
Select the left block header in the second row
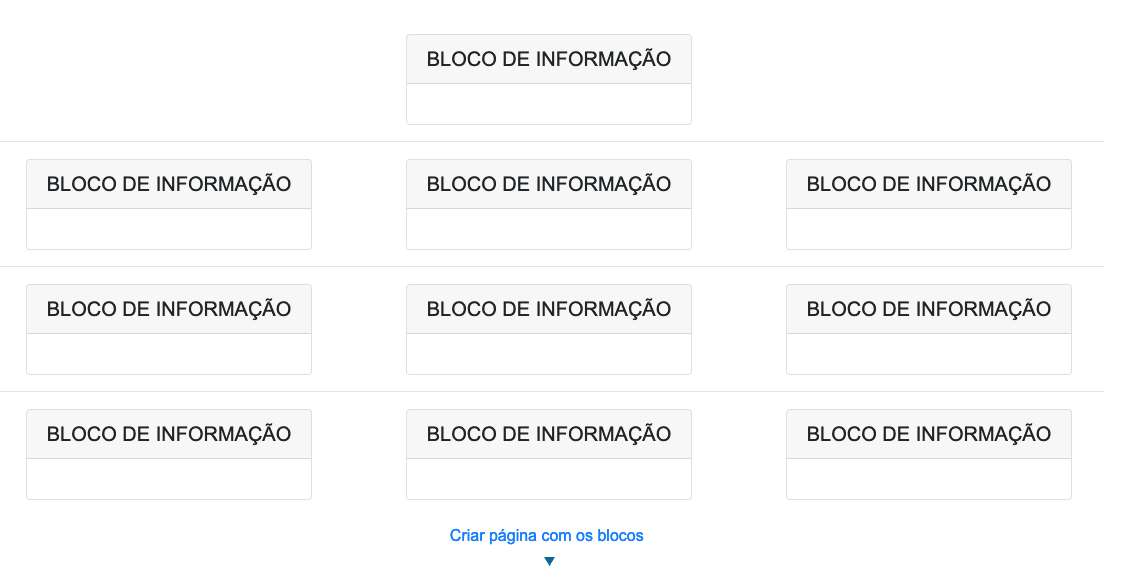coord(168,184)
